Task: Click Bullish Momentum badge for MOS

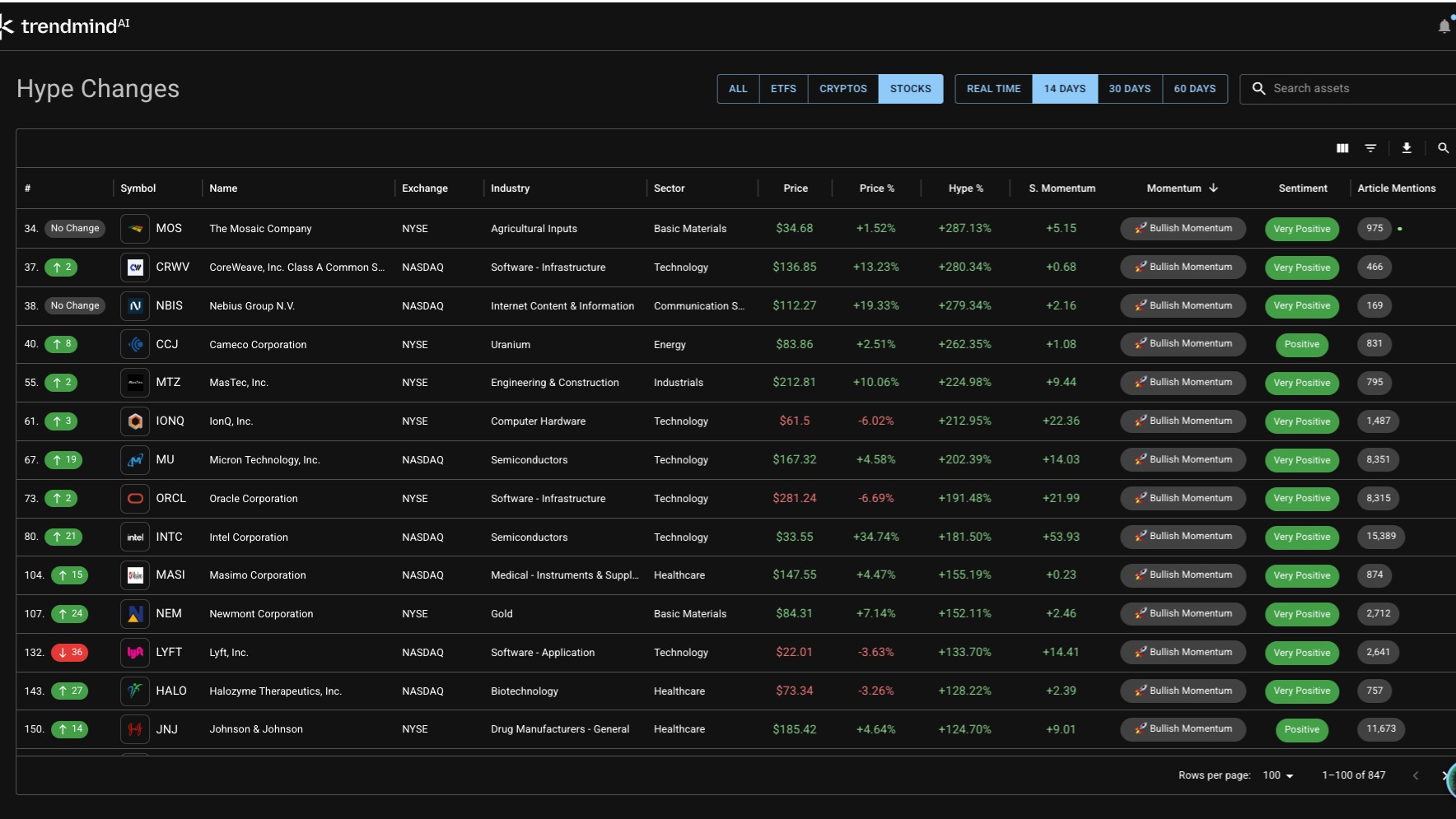Action: 1183,229
